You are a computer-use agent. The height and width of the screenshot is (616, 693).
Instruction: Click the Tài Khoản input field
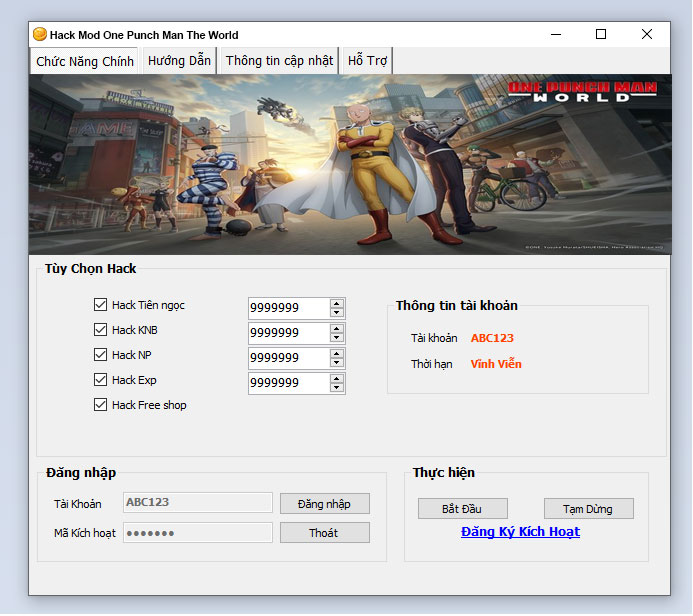click(198, 502)
